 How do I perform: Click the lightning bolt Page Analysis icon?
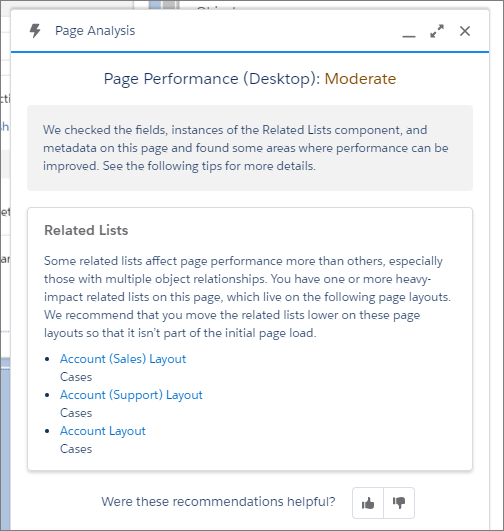(x=35, y=31)
